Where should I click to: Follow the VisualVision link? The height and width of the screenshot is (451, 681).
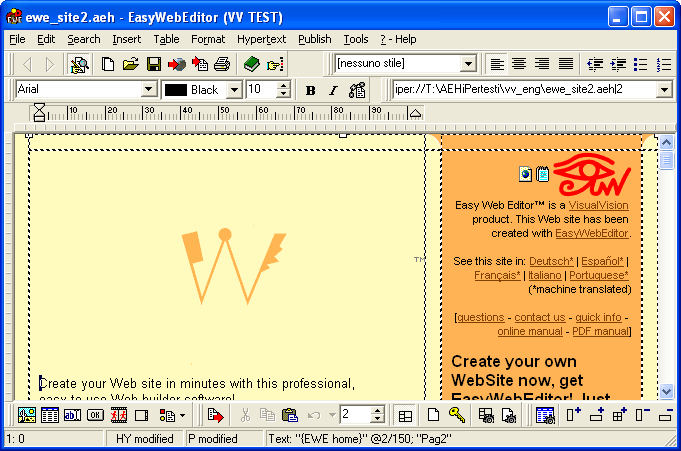click(598, 205)
